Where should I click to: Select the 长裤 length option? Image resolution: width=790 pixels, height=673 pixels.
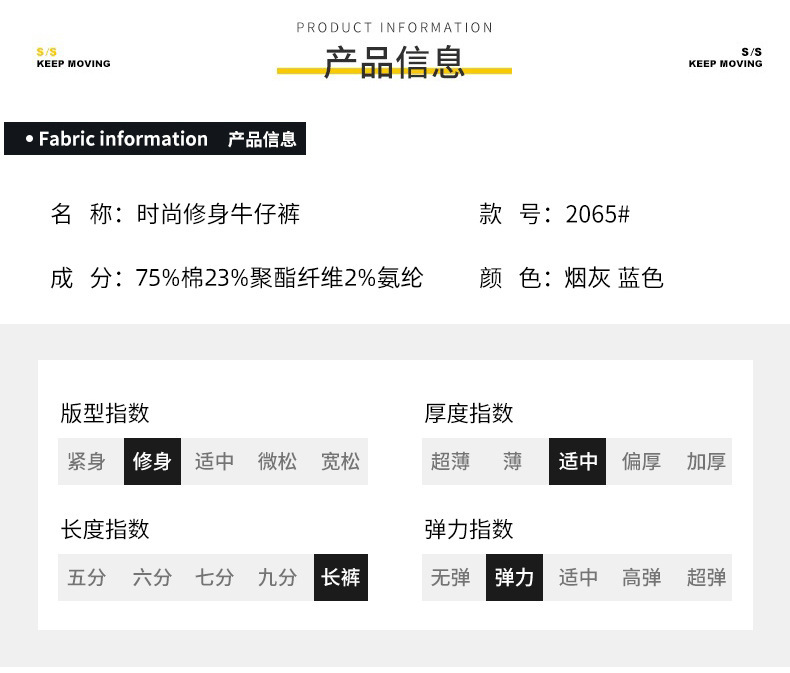coord(341,577)
